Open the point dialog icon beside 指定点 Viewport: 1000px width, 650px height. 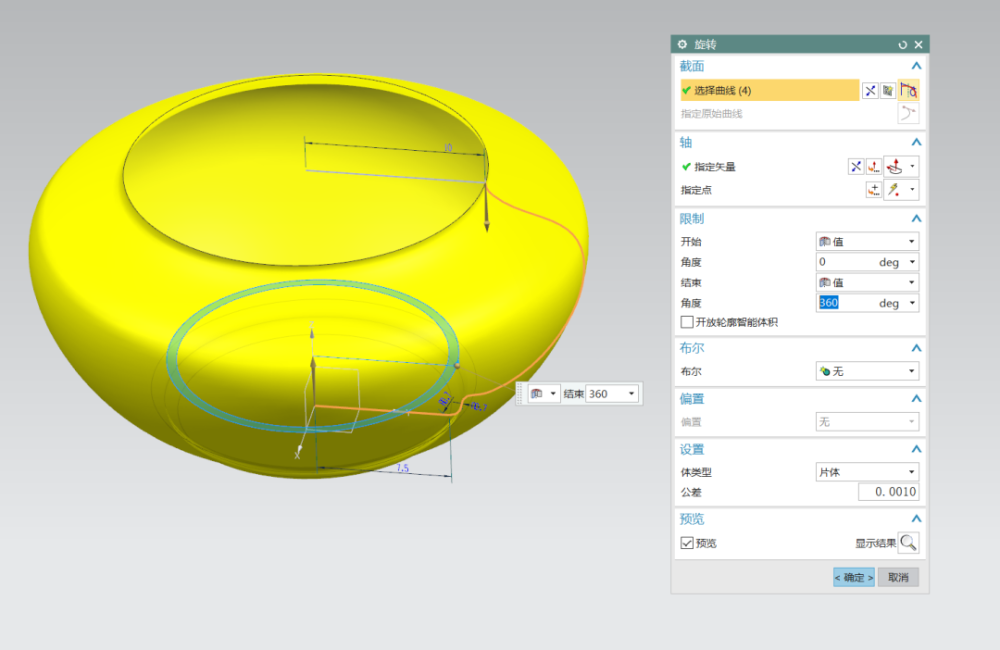pos(874,189)
